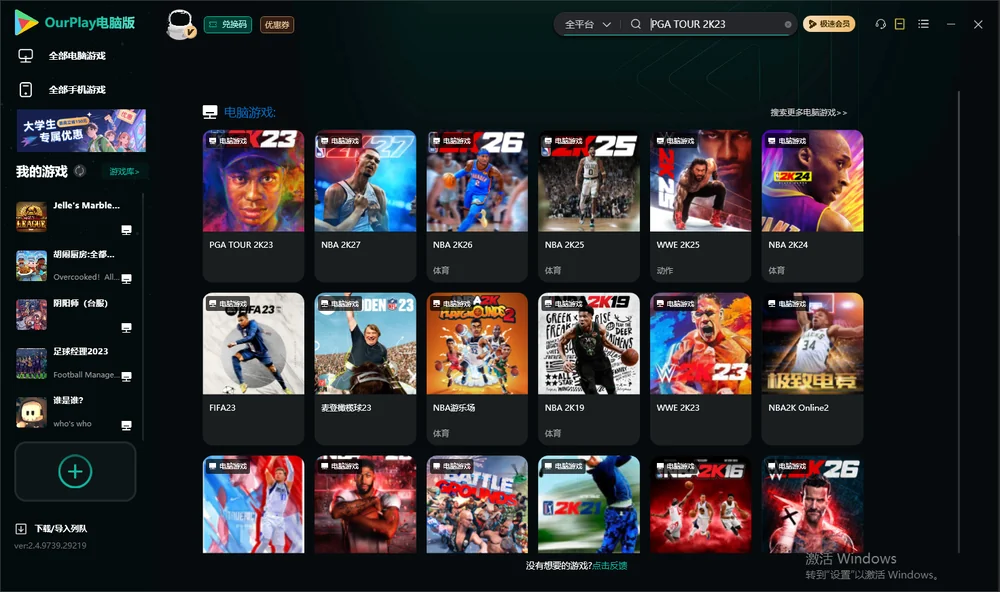Open the 大学生专属优惠 student discount banner
Image resolution: width=1000 pixels, height=592 pixels.
pos(81,130)
